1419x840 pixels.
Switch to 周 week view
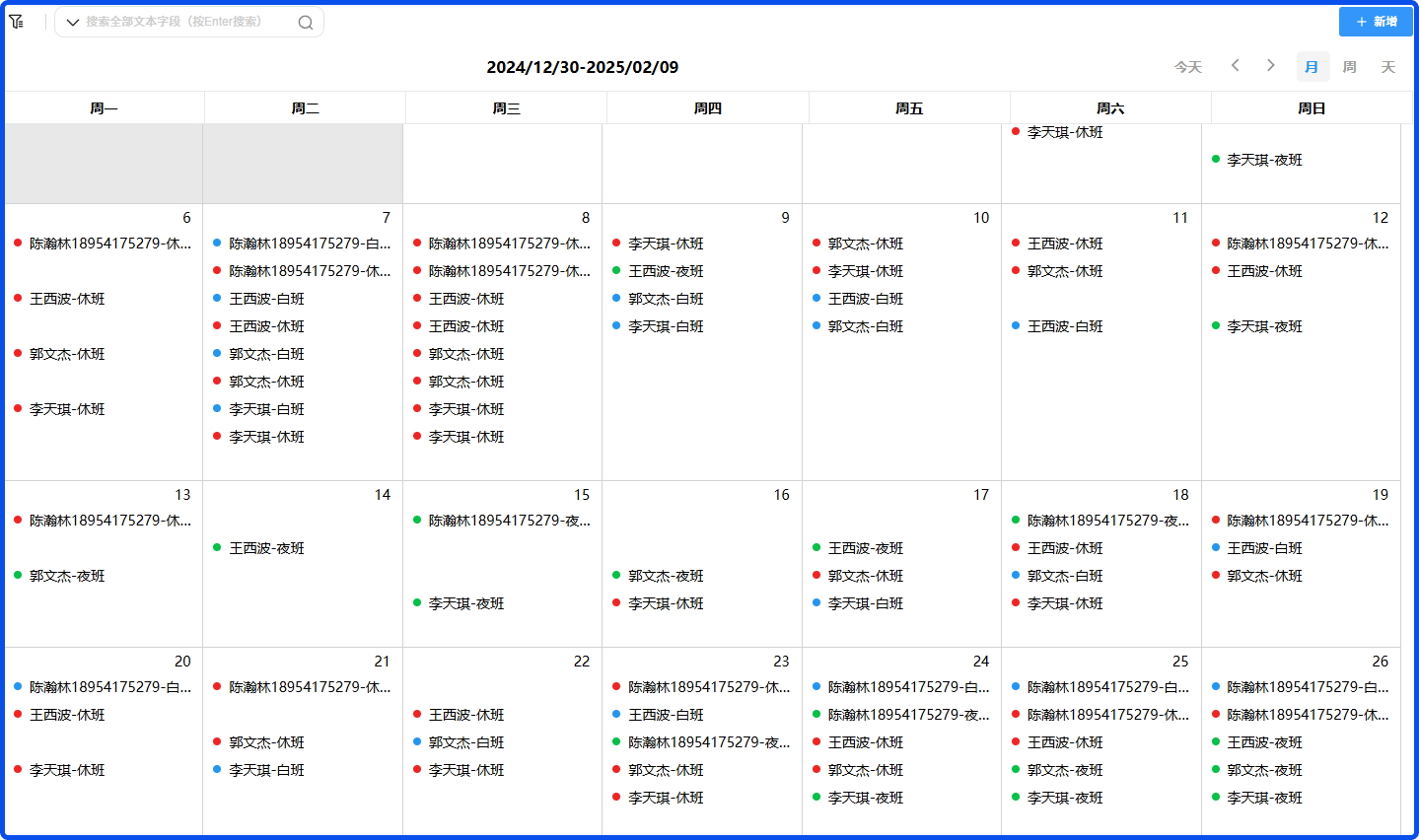(x=1350, y=67)
